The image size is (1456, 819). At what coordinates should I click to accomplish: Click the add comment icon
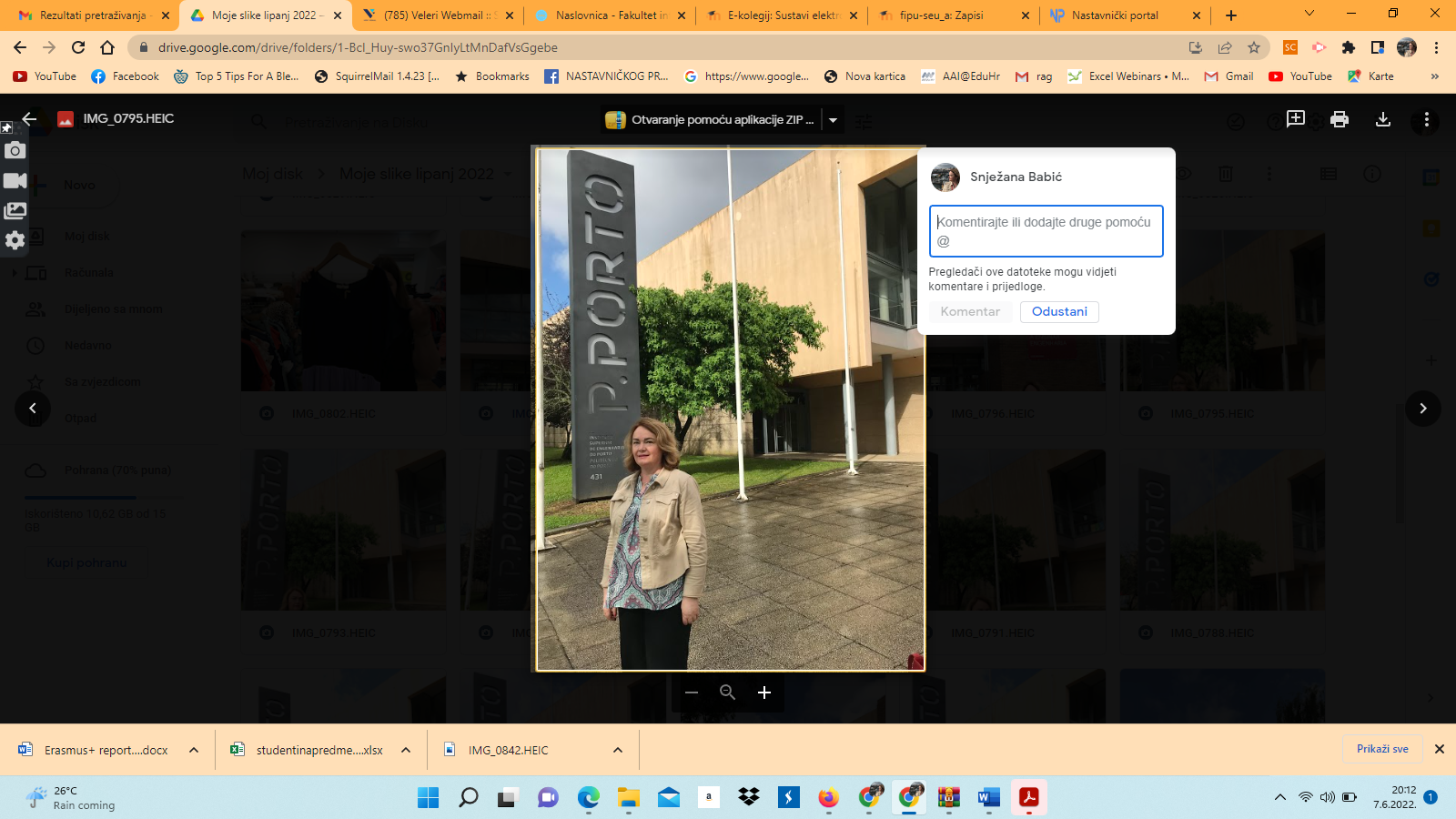[1295, 119]
